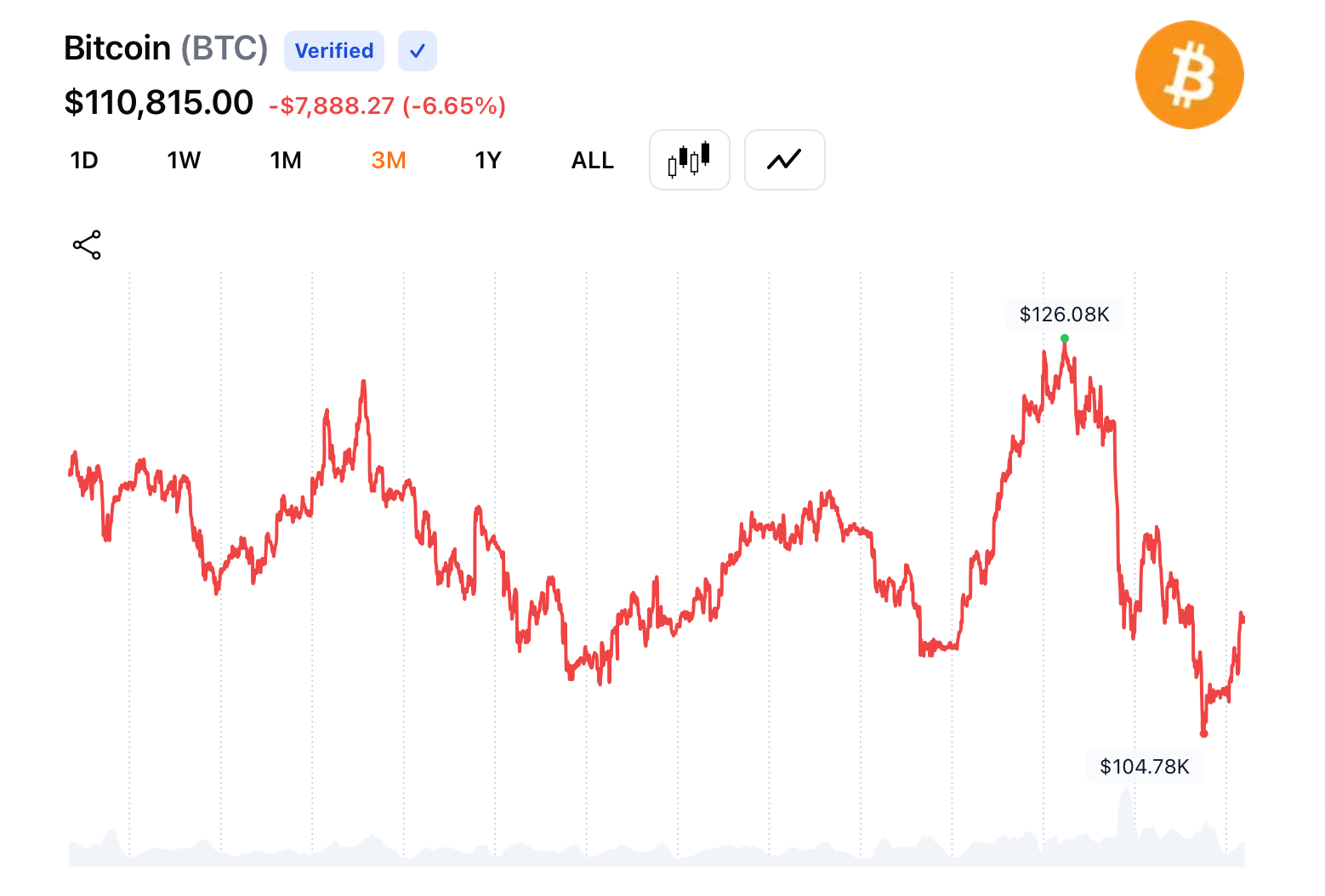Open the Verified badge

point(333,51)
